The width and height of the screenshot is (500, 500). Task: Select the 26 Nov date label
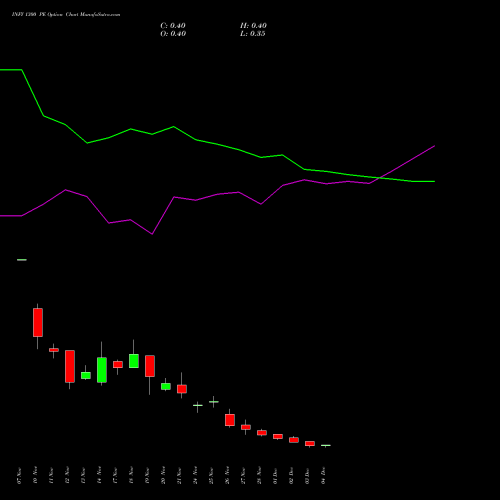pyautogui.click(x=227, y=476)
